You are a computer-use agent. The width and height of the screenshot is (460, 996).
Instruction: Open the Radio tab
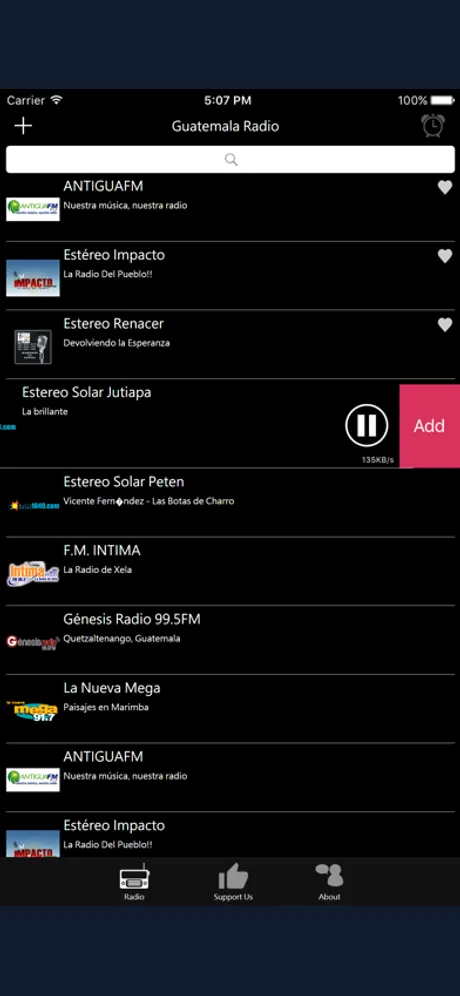pyautogui.click(x=134, y=882)
